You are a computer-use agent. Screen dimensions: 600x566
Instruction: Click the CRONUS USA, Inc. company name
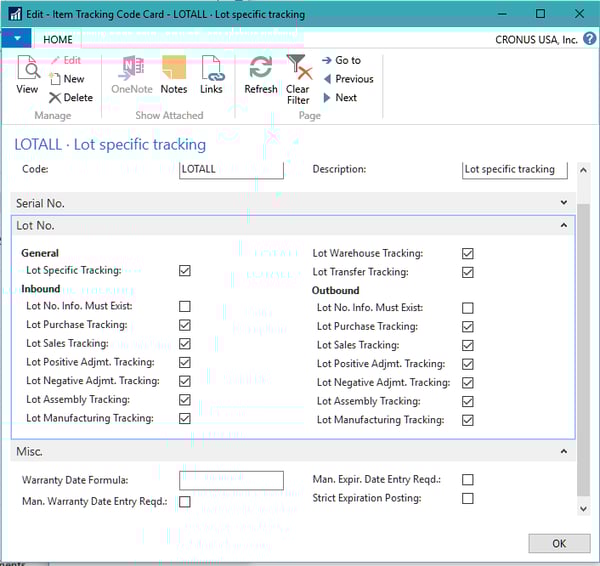[x=536, y=39]
